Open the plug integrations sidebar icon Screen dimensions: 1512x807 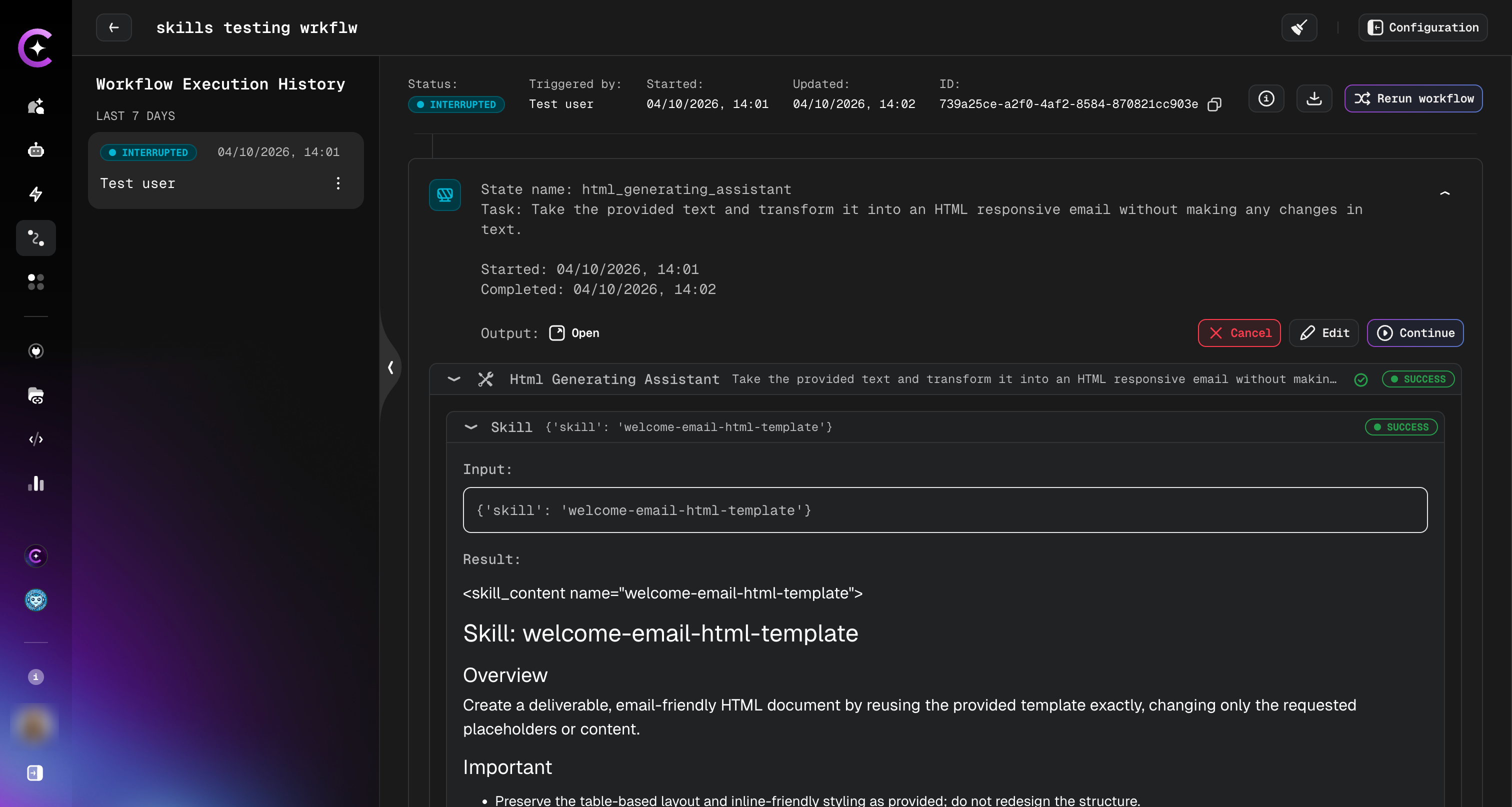coord(36,351)
